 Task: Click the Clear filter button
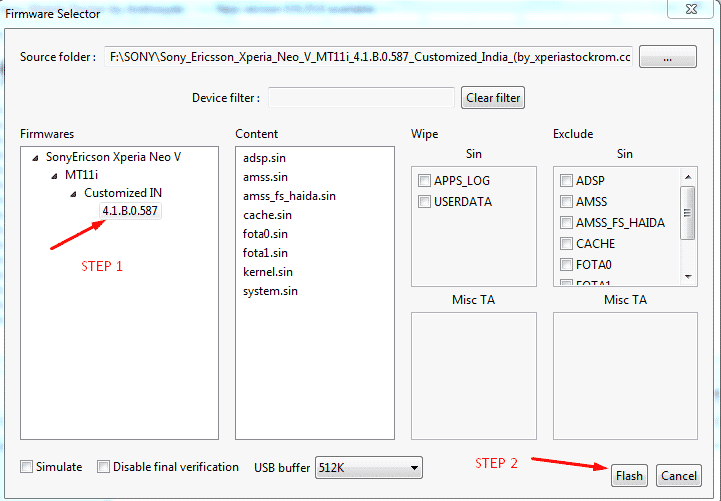coord(493,98)
